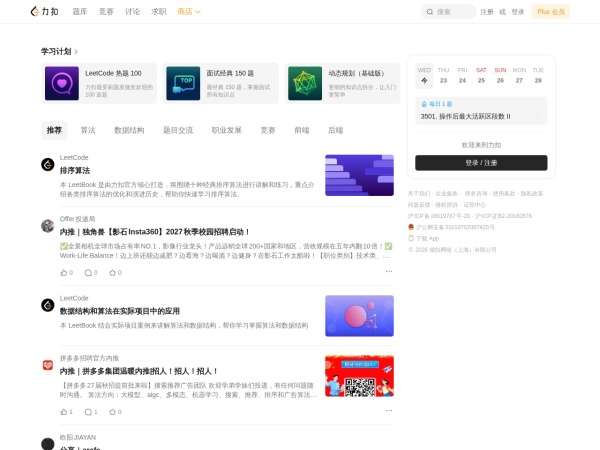600x450 pixels.
Task: Open the 求职 nav item
Action: pos(158,12)
